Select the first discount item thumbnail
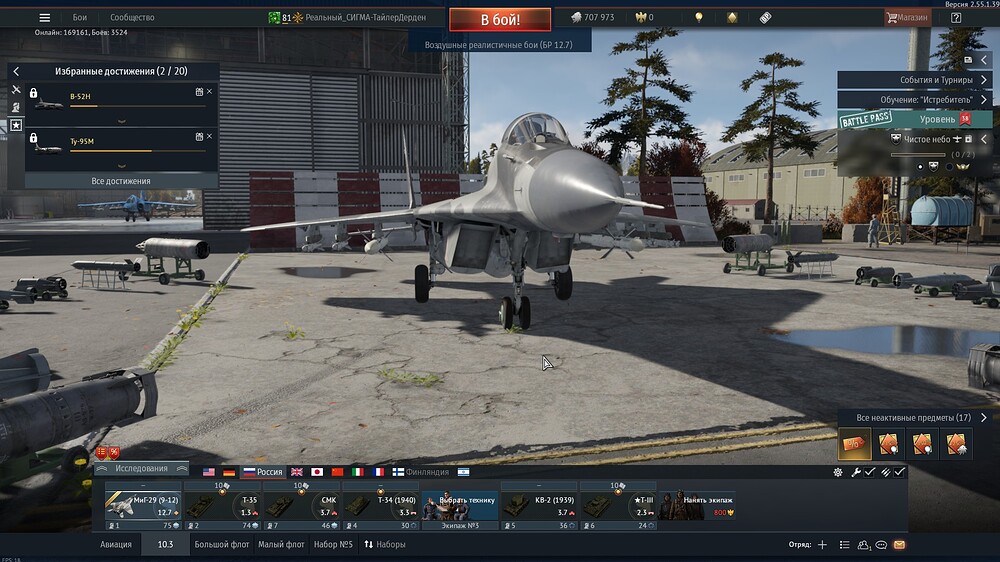This screenshot has width=1000, height=562. pos(854,443)
